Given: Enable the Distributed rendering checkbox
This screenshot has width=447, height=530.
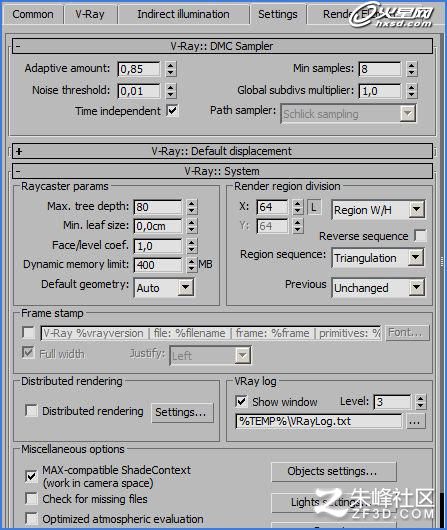Looking at the screenshot, I should [x=31, y=411].
